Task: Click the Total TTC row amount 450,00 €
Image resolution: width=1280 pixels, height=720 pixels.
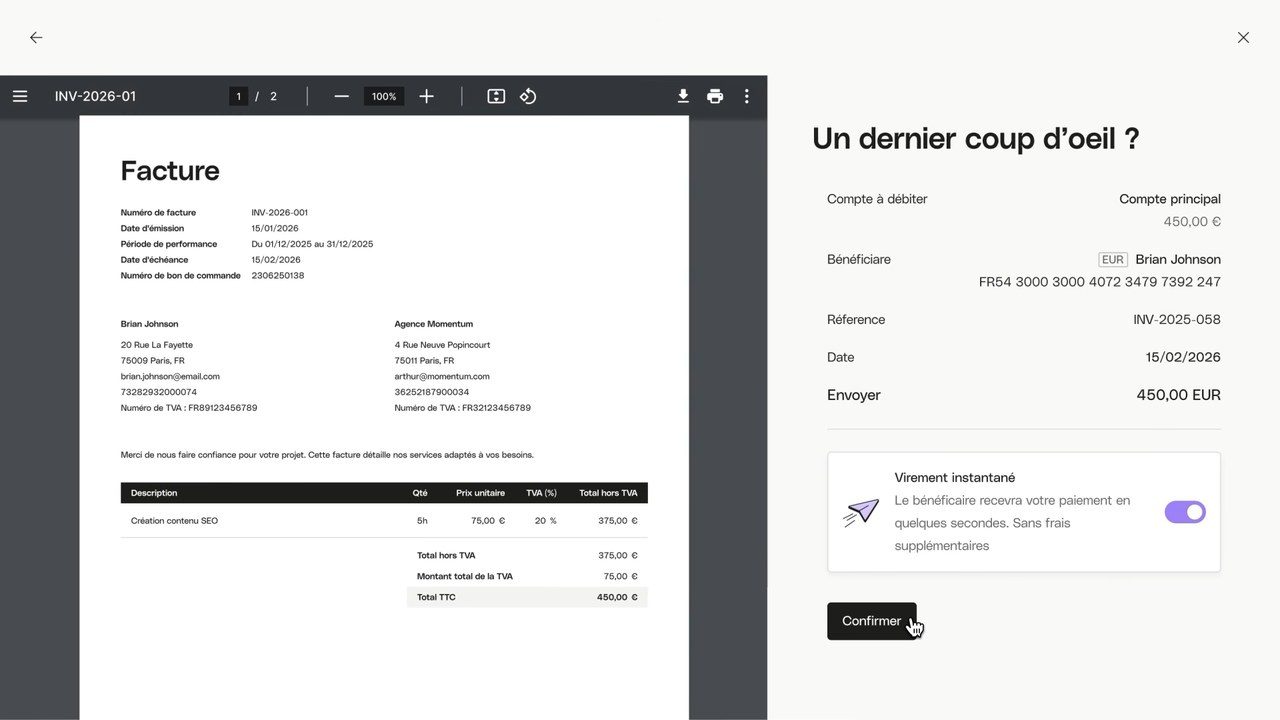Action: 617,597
